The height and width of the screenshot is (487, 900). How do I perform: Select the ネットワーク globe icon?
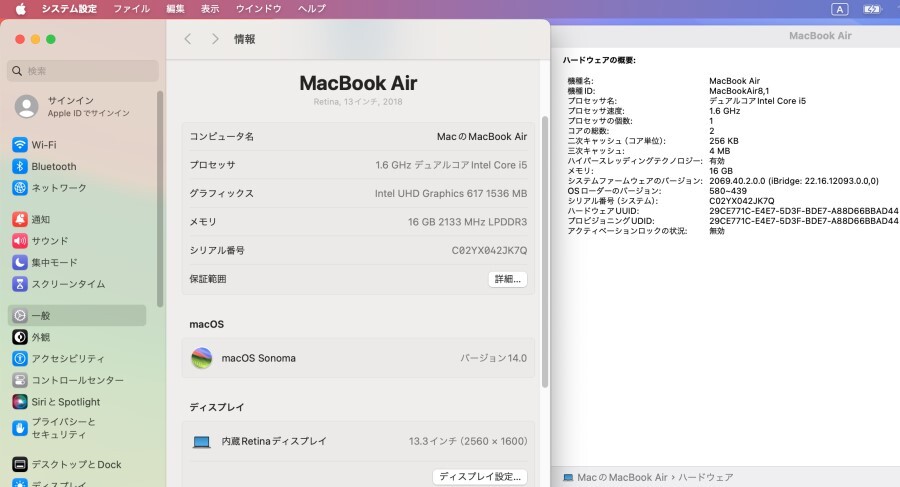(20, 188)
